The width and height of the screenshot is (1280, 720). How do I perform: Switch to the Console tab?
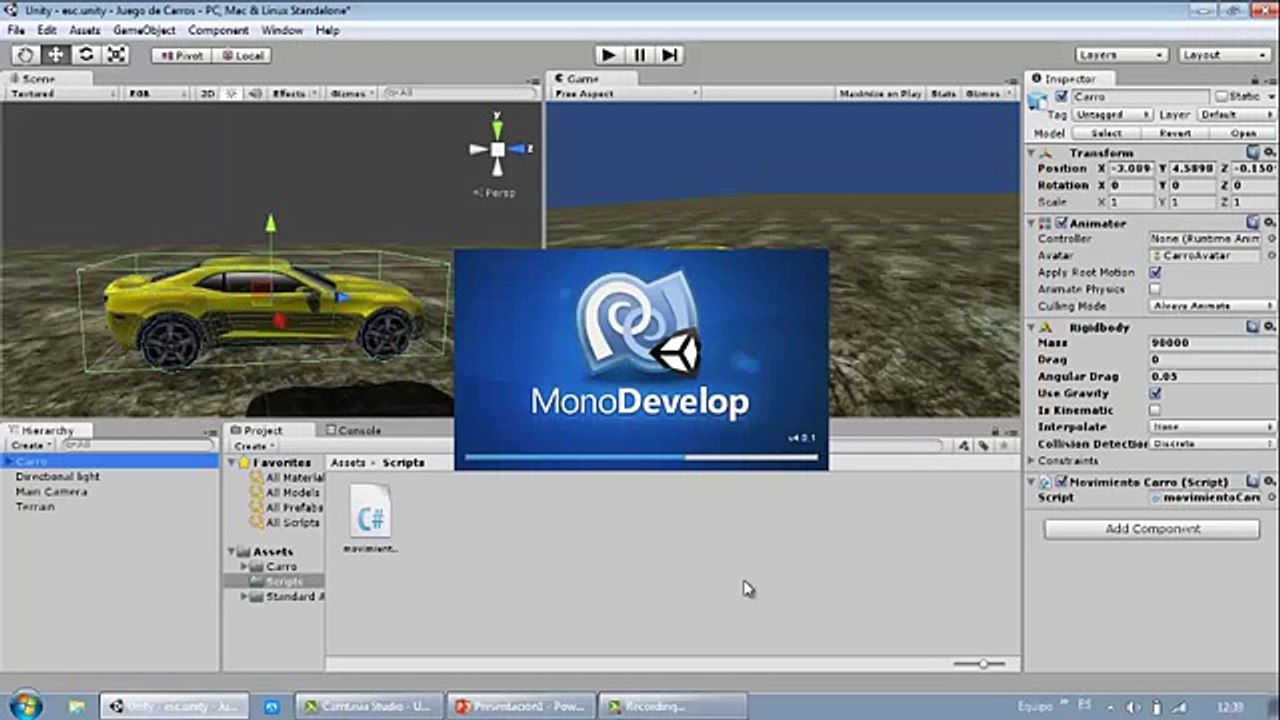(x=354, y=430)
